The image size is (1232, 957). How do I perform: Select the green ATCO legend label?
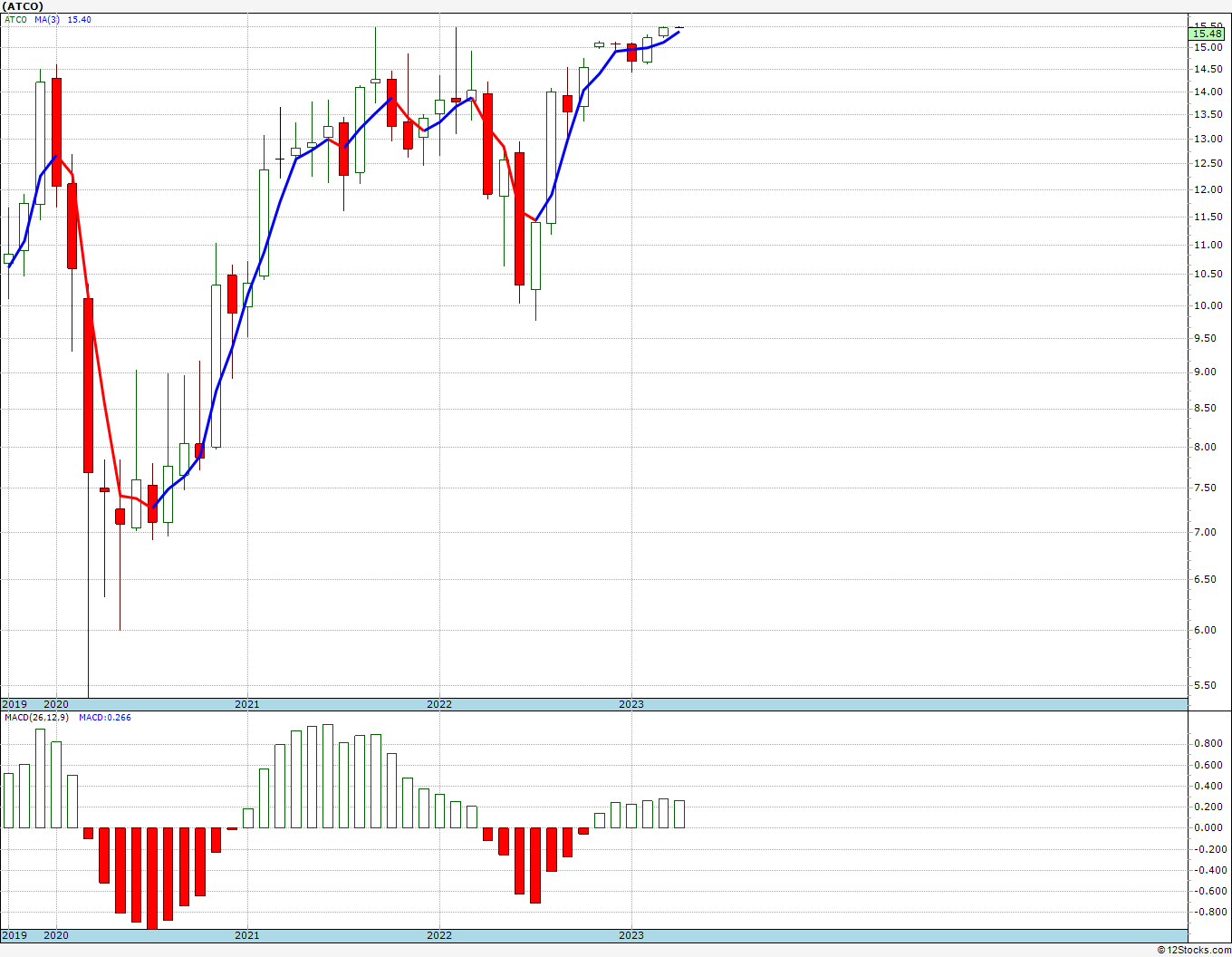click(x=15, y=19)
